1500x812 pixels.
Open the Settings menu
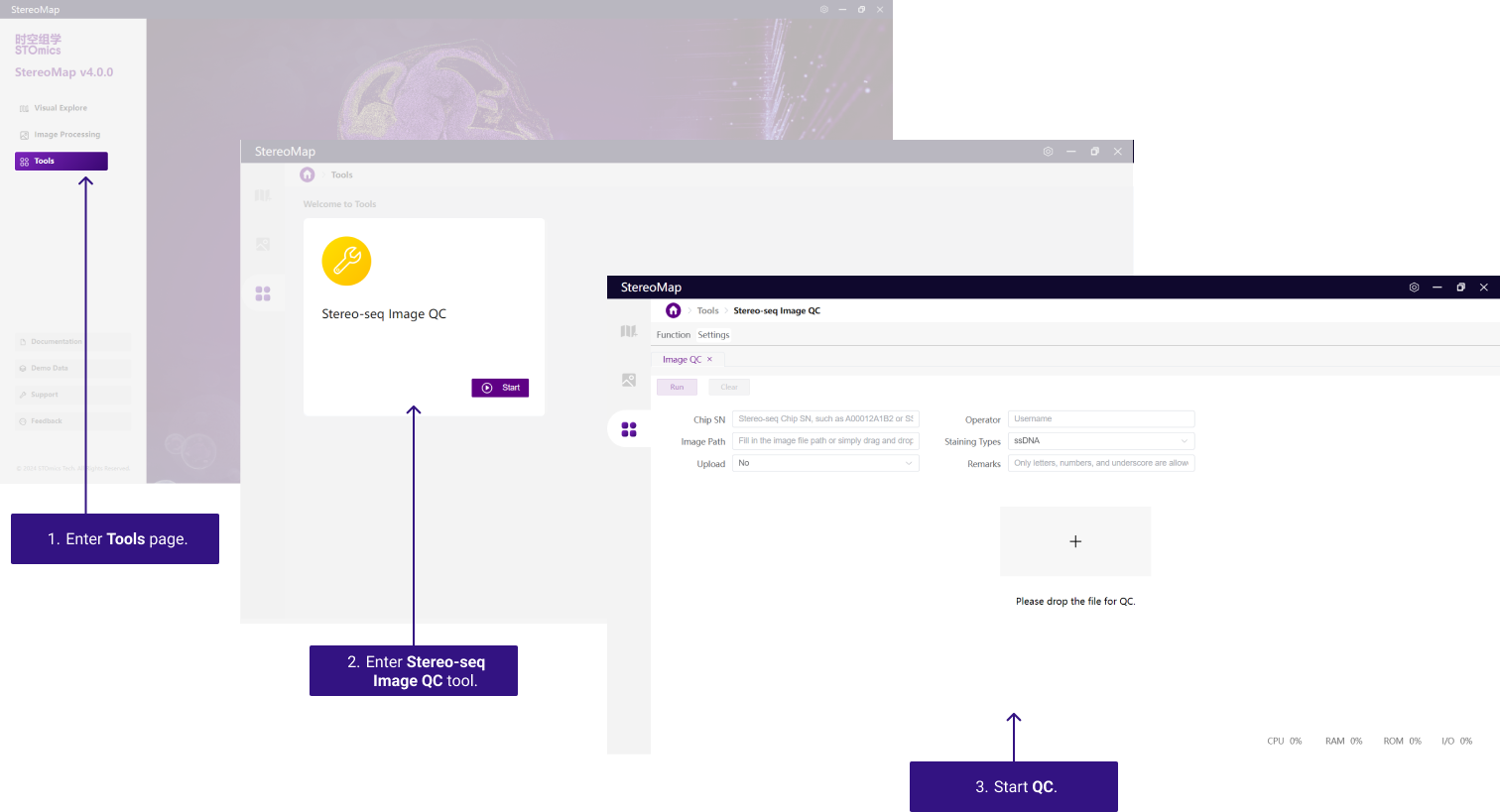(713, 335)
